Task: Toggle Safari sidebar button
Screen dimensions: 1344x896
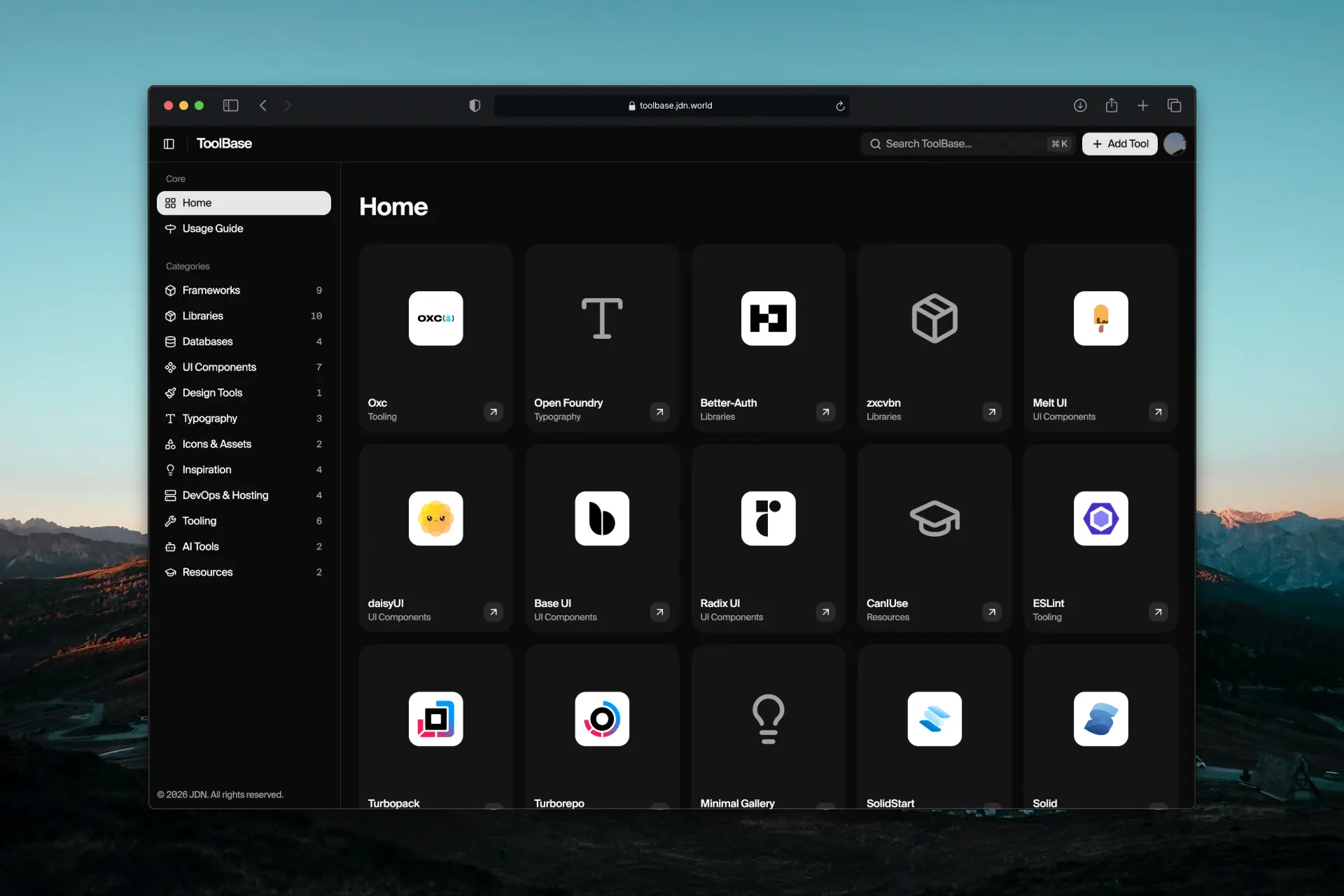Action: click(230, 106)
